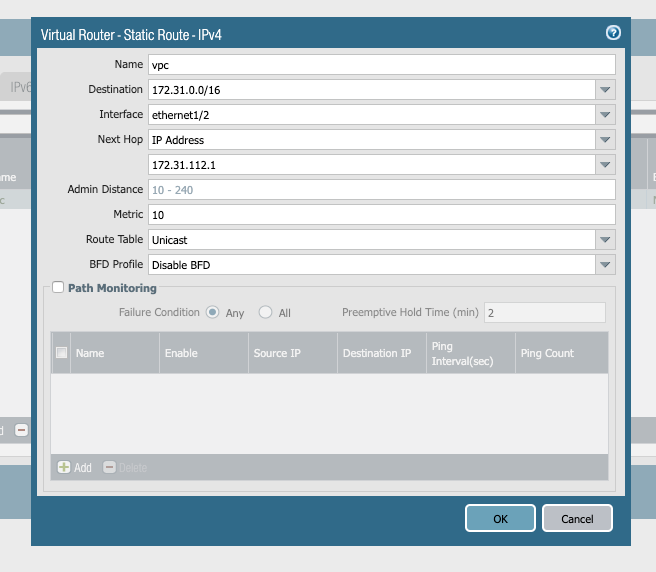Open the help icon in dialog title
The height and width of the screenshot is (572, 656).
click(x=613, y=33)
